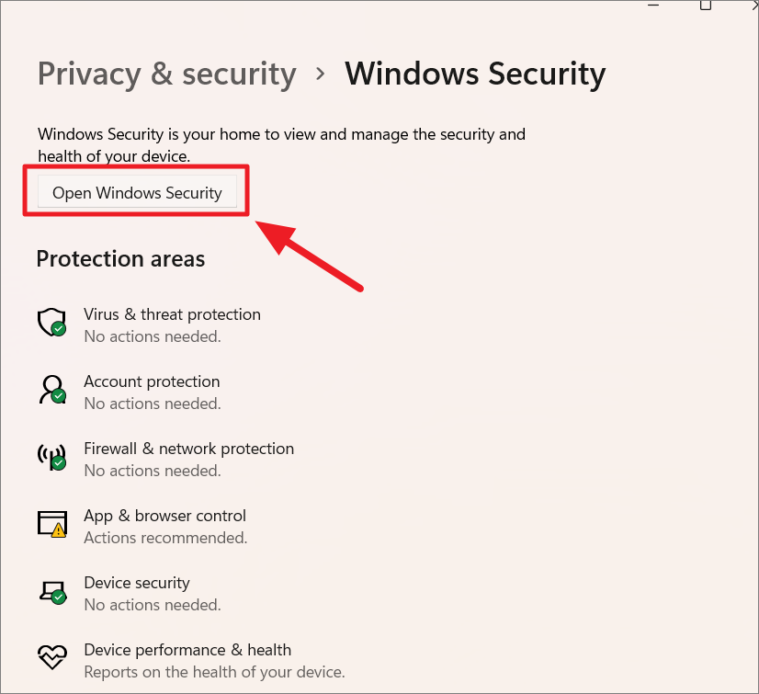Click the Account protection person icon
759x694 pixels.
click(52, 390)
